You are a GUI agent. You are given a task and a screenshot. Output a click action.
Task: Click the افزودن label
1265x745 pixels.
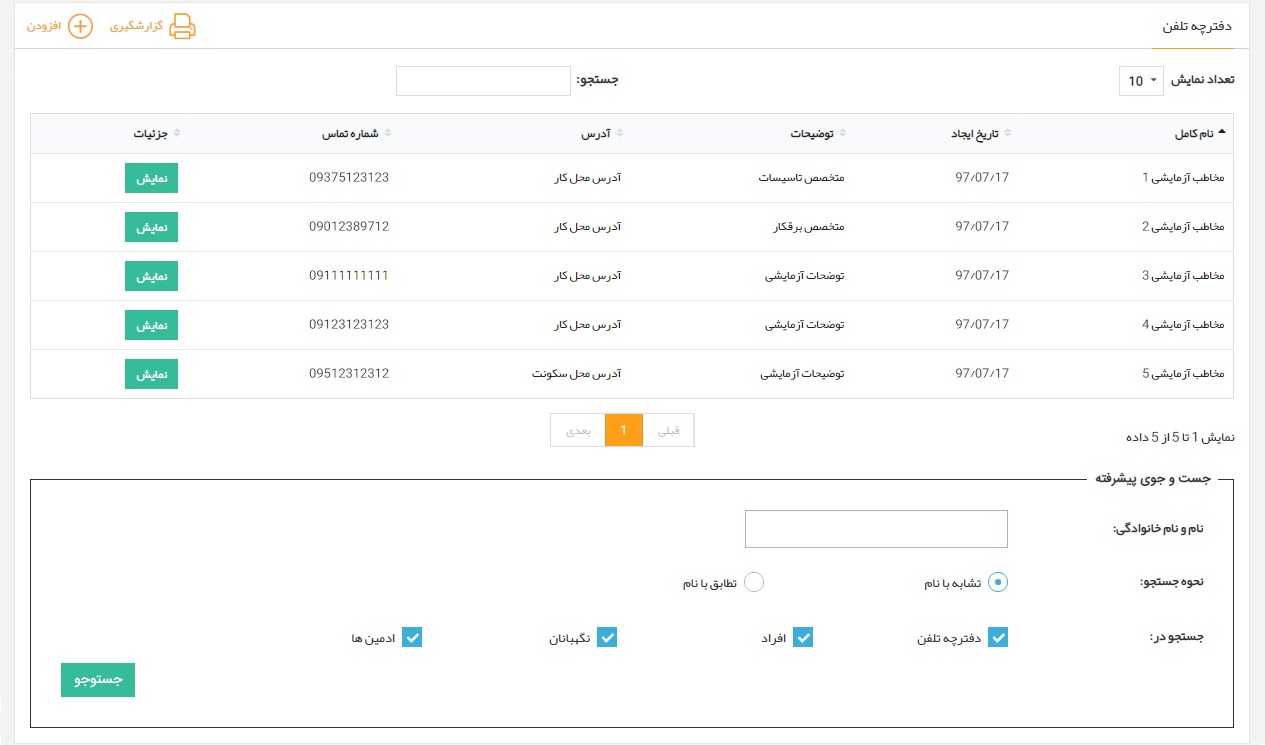click(x=42, y=27)
